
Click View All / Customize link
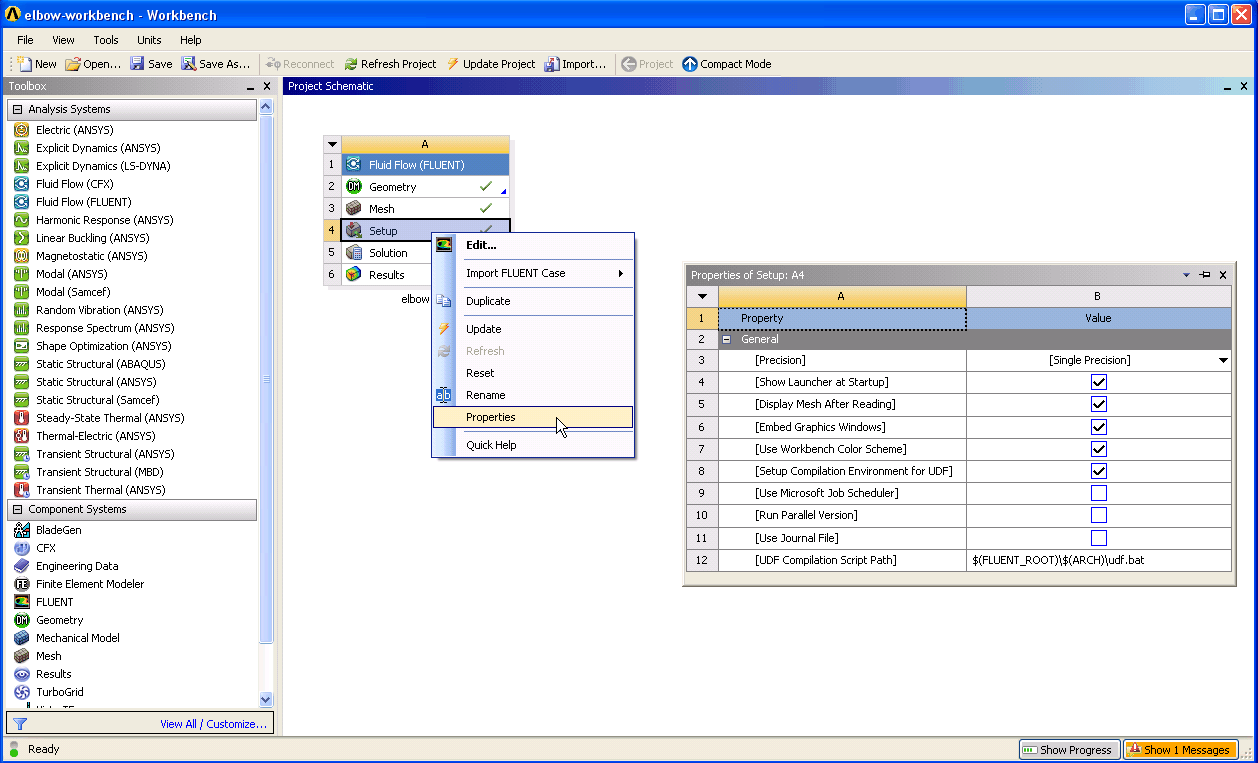click(x=213, y=724)
